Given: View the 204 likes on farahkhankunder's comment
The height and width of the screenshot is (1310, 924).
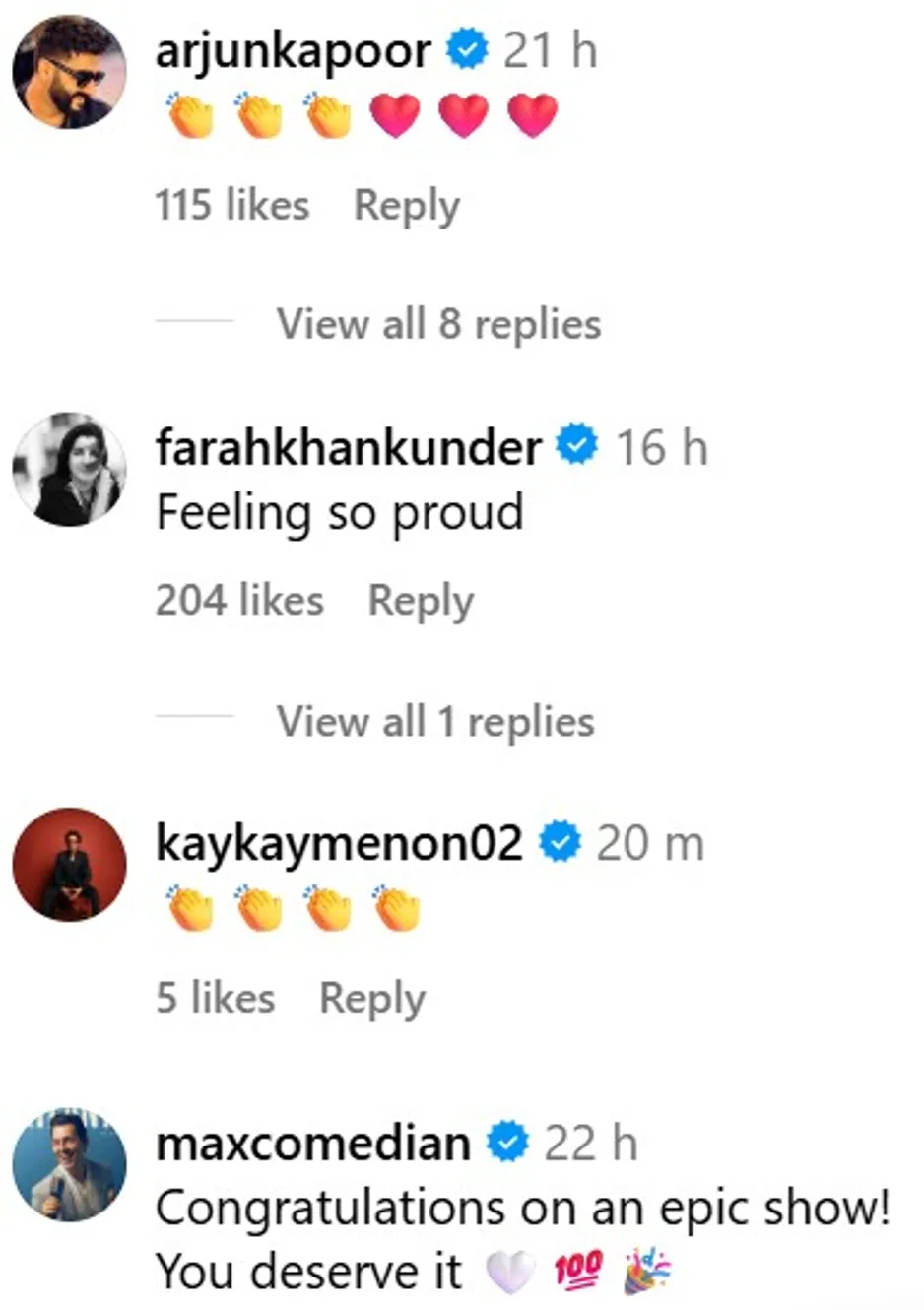Looking at the screenshot, I should click(239, 601).
